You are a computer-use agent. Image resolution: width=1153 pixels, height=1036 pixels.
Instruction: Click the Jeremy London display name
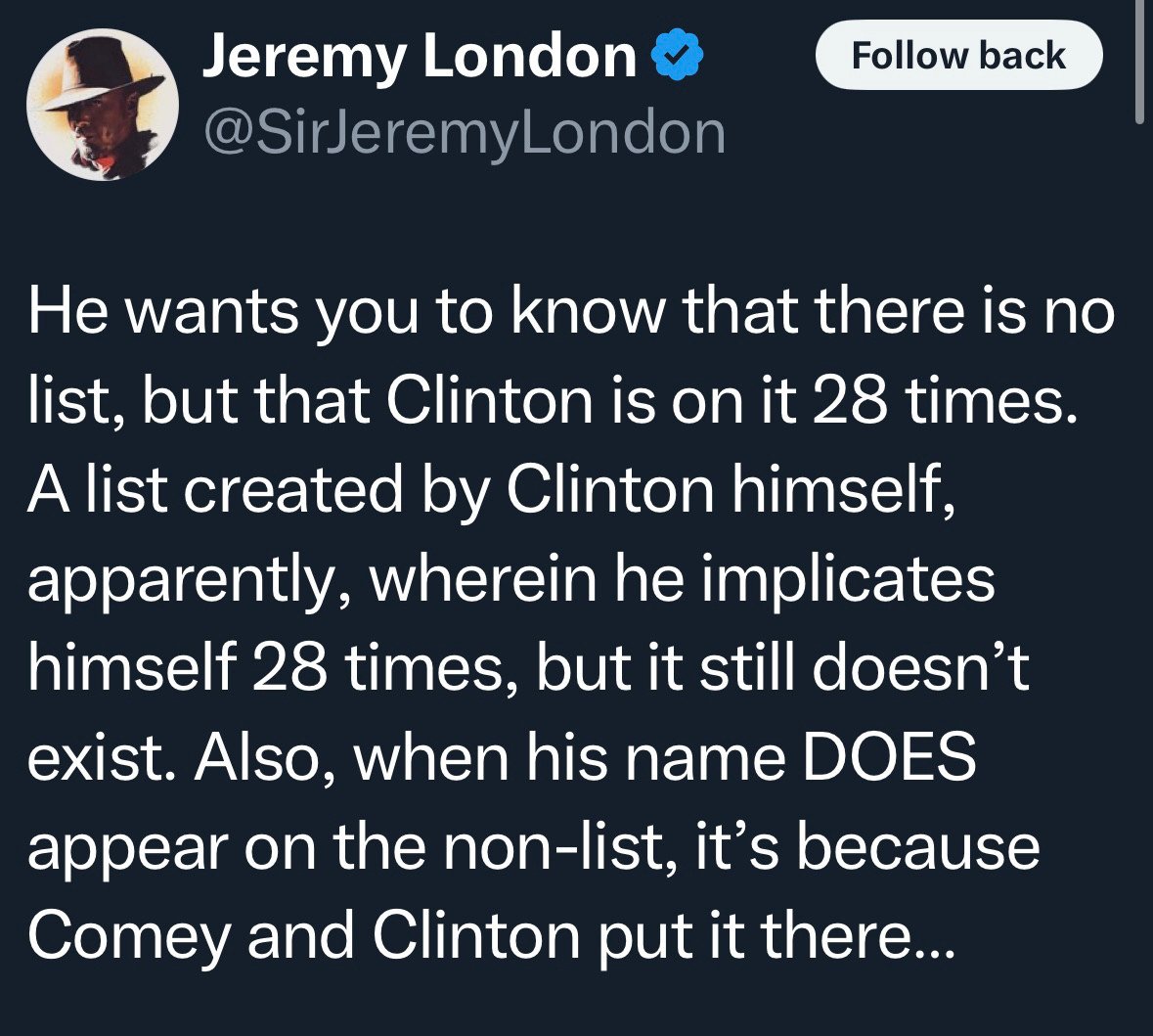click(x=420, y=58)
